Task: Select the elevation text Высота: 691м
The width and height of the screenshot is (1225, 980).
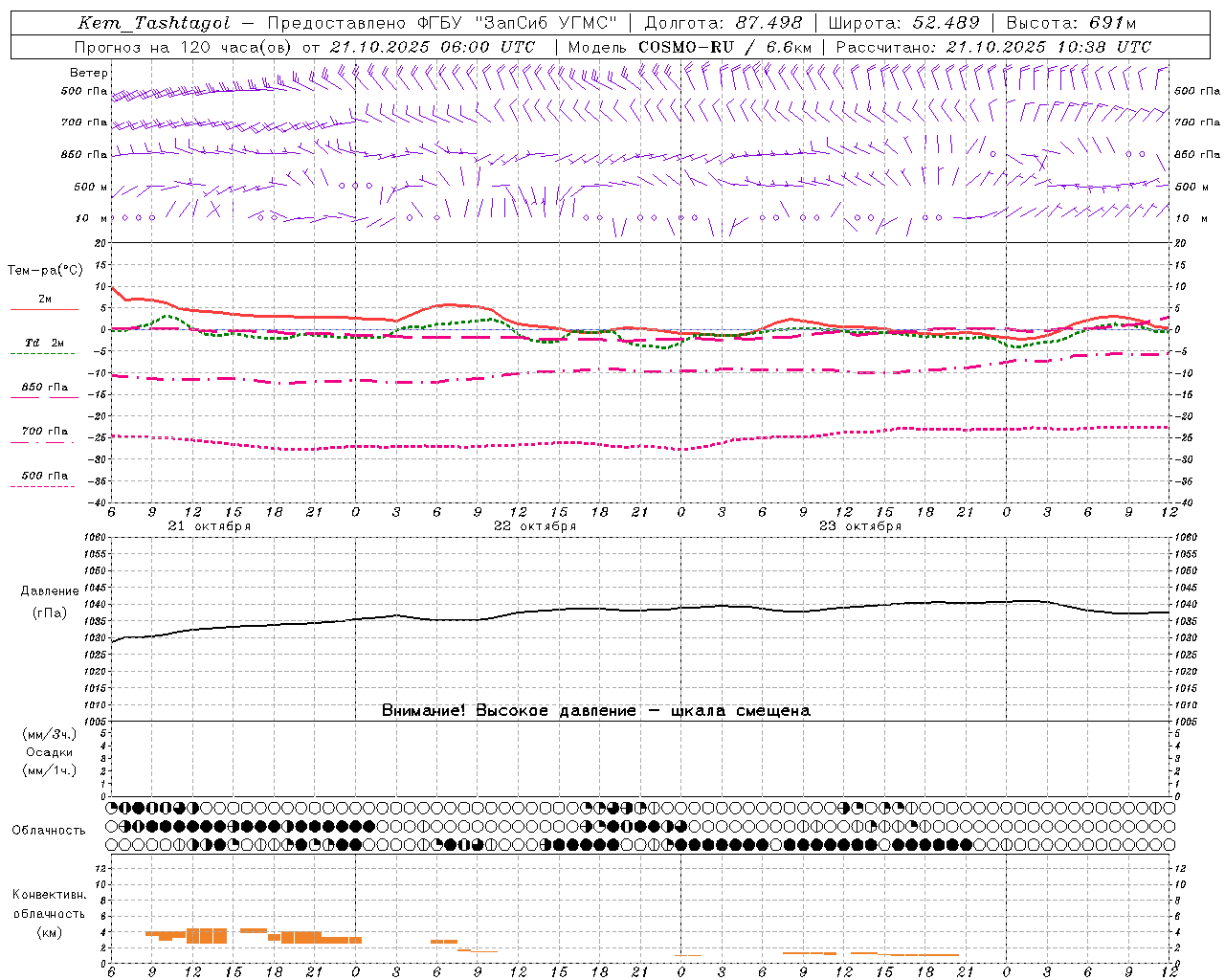Action: pos(1072,23)
